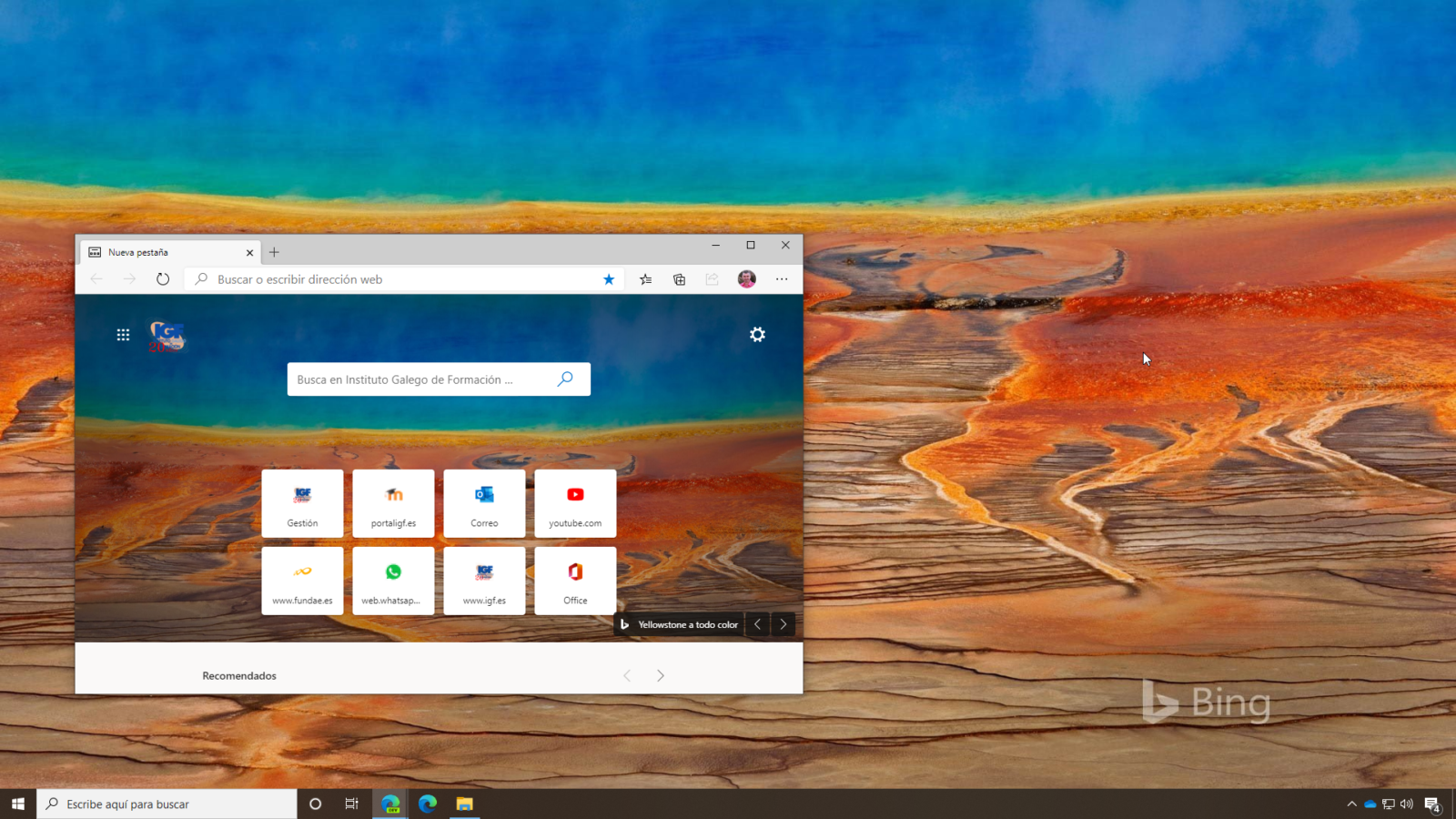Click the Favorites list icon in toolbar
1456x819 pixels.
pyautogui.click(x=645, y=279)
